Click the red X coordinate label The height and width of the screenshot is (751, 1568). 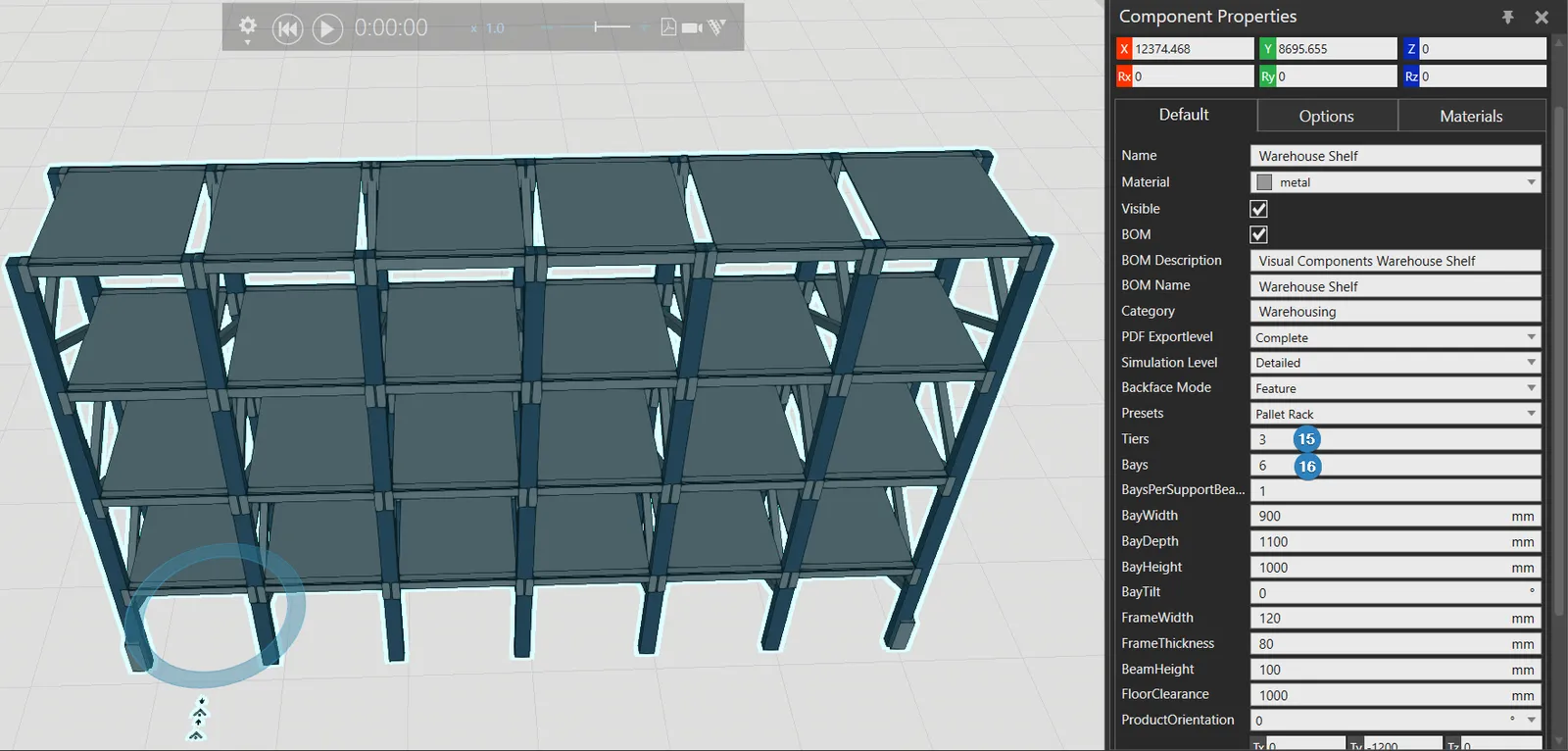[x=1124, y=49]
